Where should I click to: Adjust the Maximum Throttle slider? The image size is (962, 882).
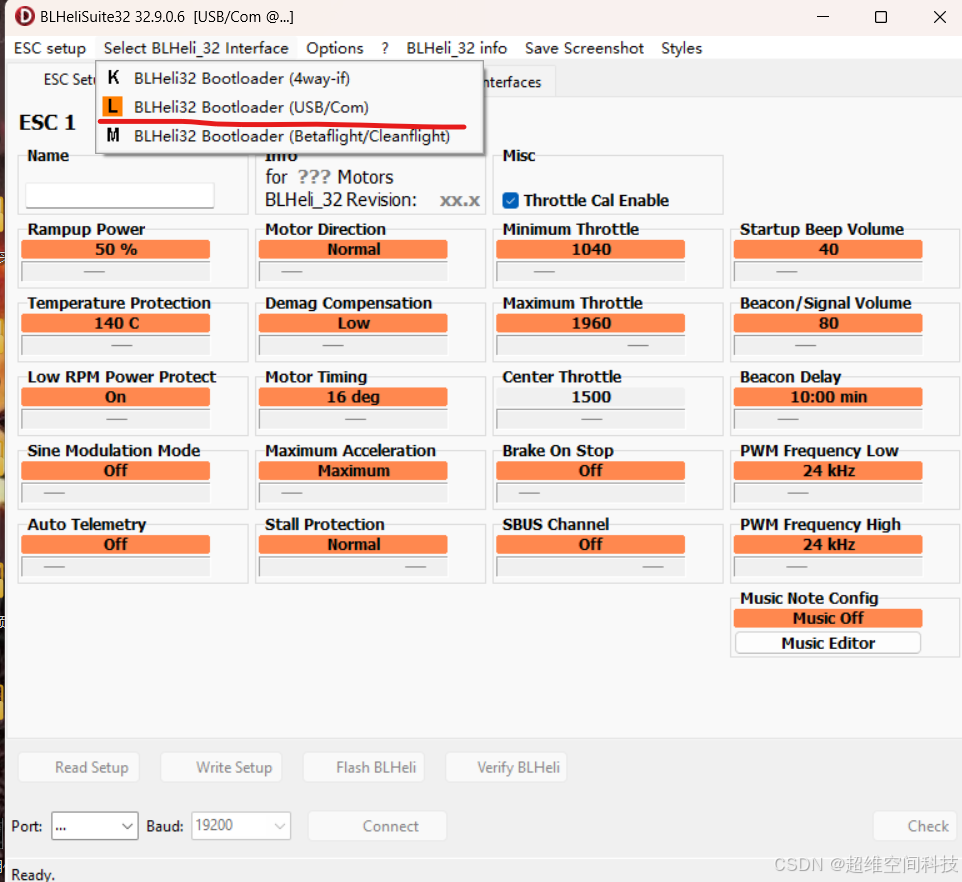pos(590,345)
